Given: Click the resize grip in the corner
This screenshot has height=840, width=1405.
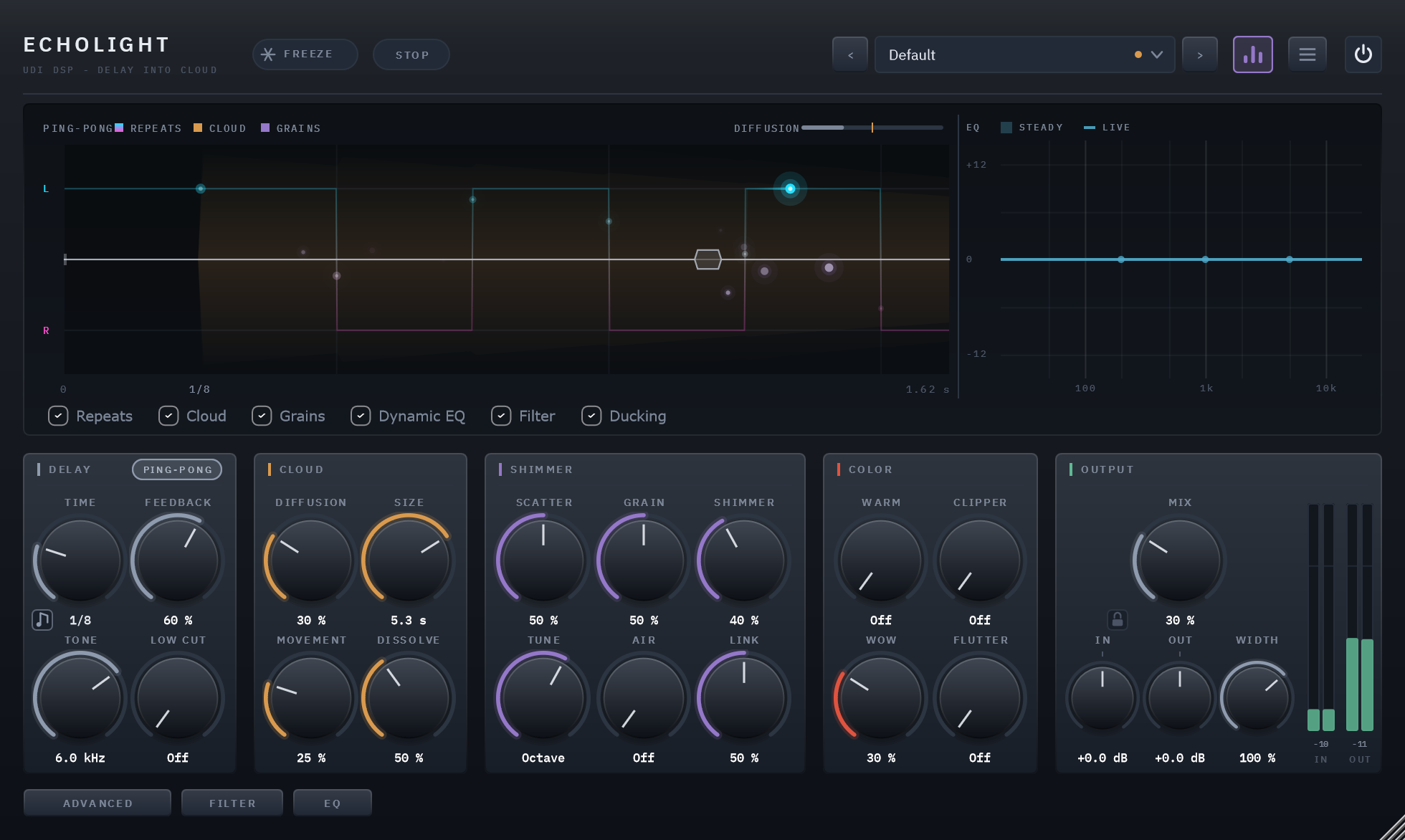Looking at the screenshot, I should tap(1392, 827).
